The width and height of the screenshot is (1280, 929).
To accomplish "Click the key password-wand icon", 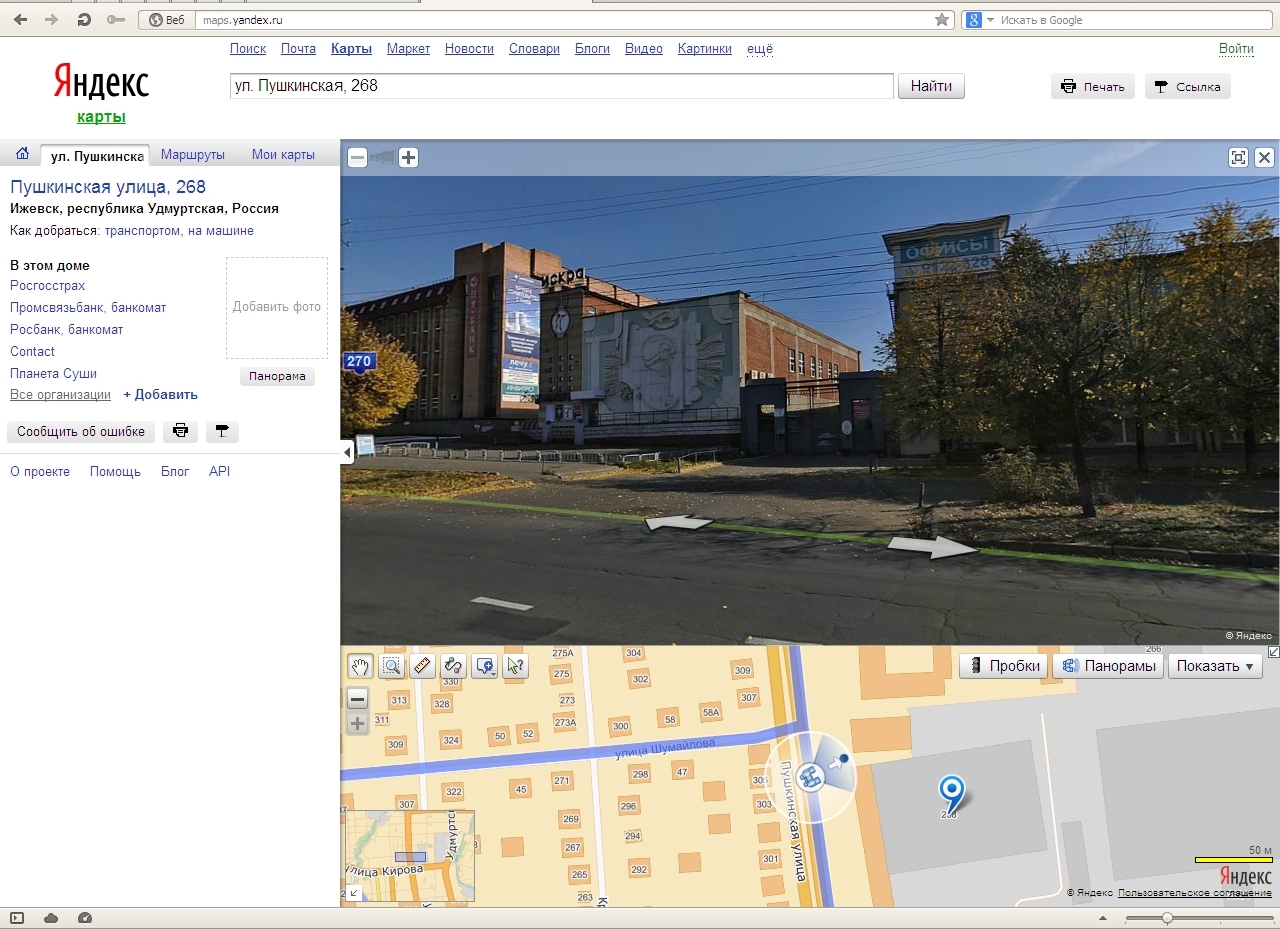I will [115, 19].
